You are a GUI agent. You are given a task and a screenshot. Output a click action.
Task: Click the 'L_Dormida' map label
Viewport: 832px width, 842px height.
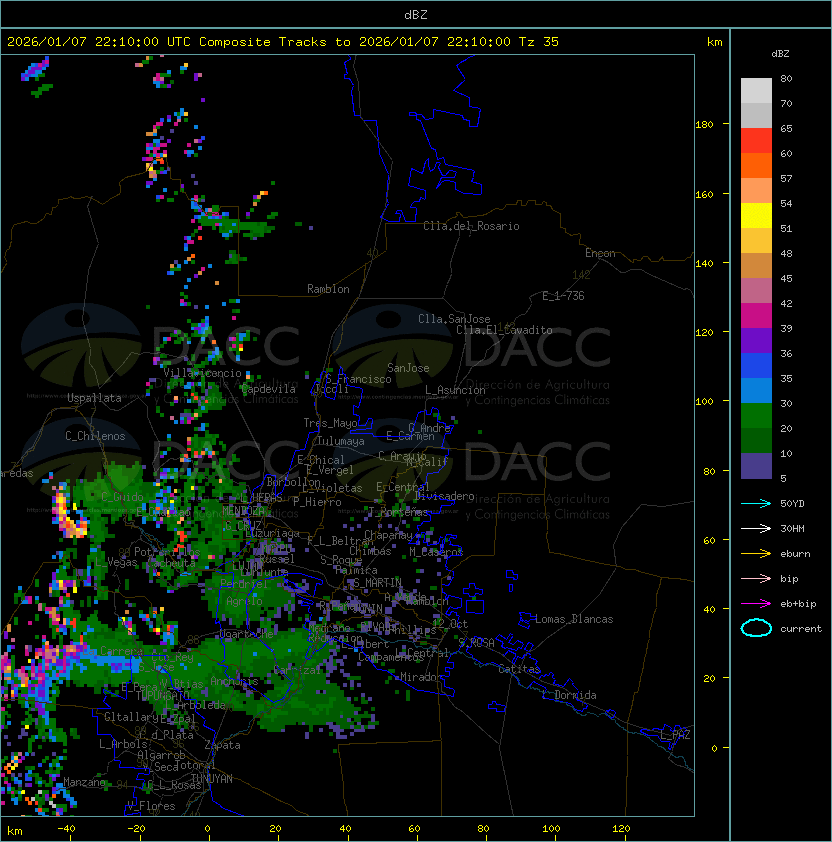point(569,695)
